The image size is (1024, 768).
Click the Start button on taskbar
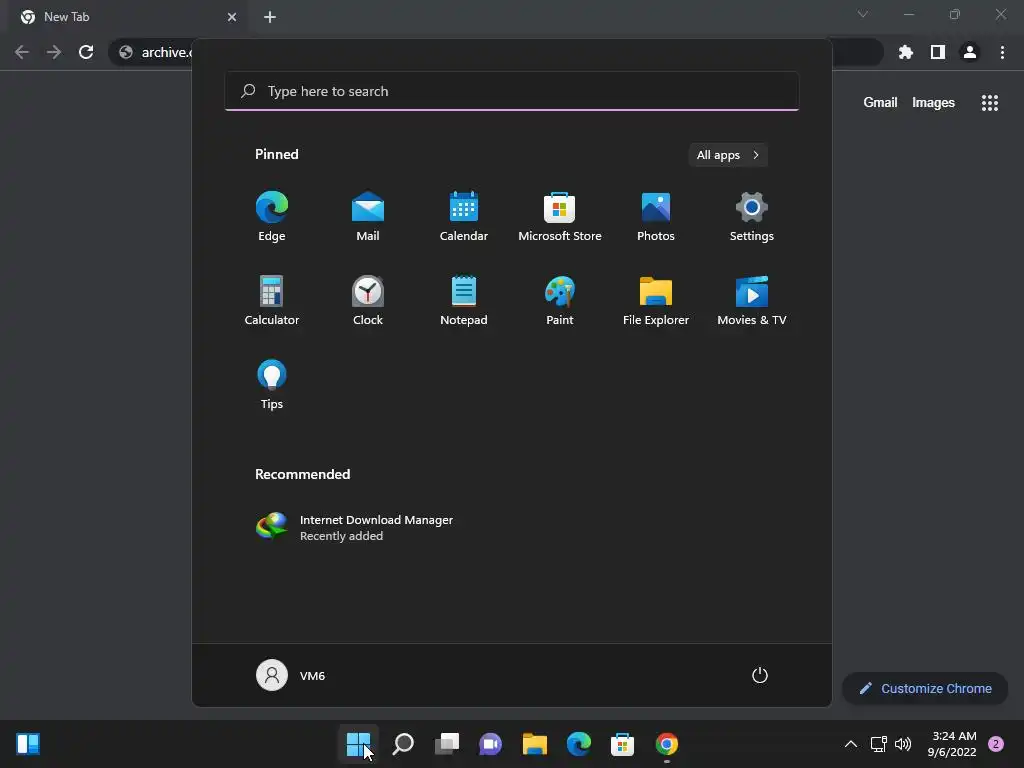[359, 744]
